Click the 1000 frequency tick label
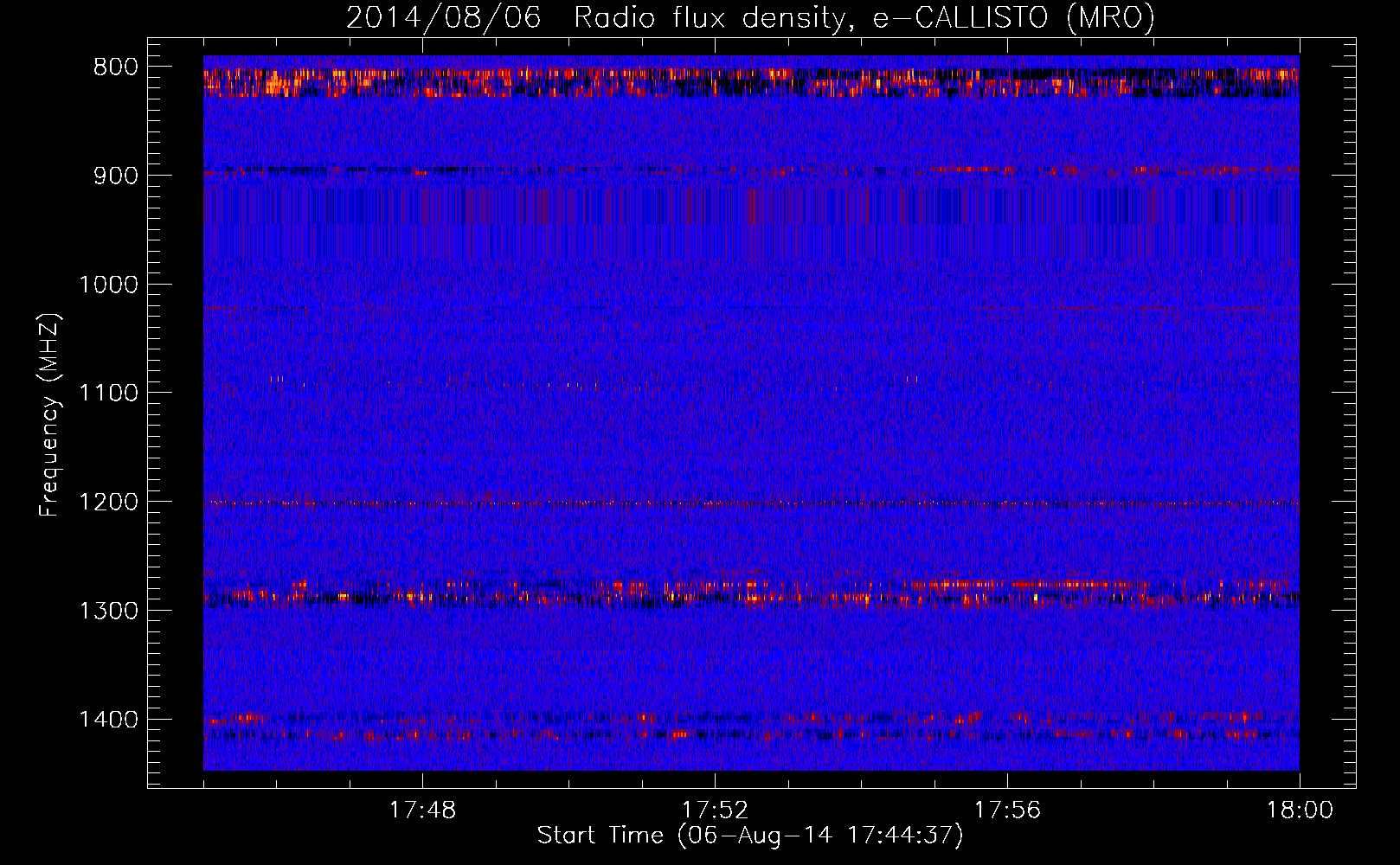The width and height of the screenshot is (1400, 865). tap(108, 285)
